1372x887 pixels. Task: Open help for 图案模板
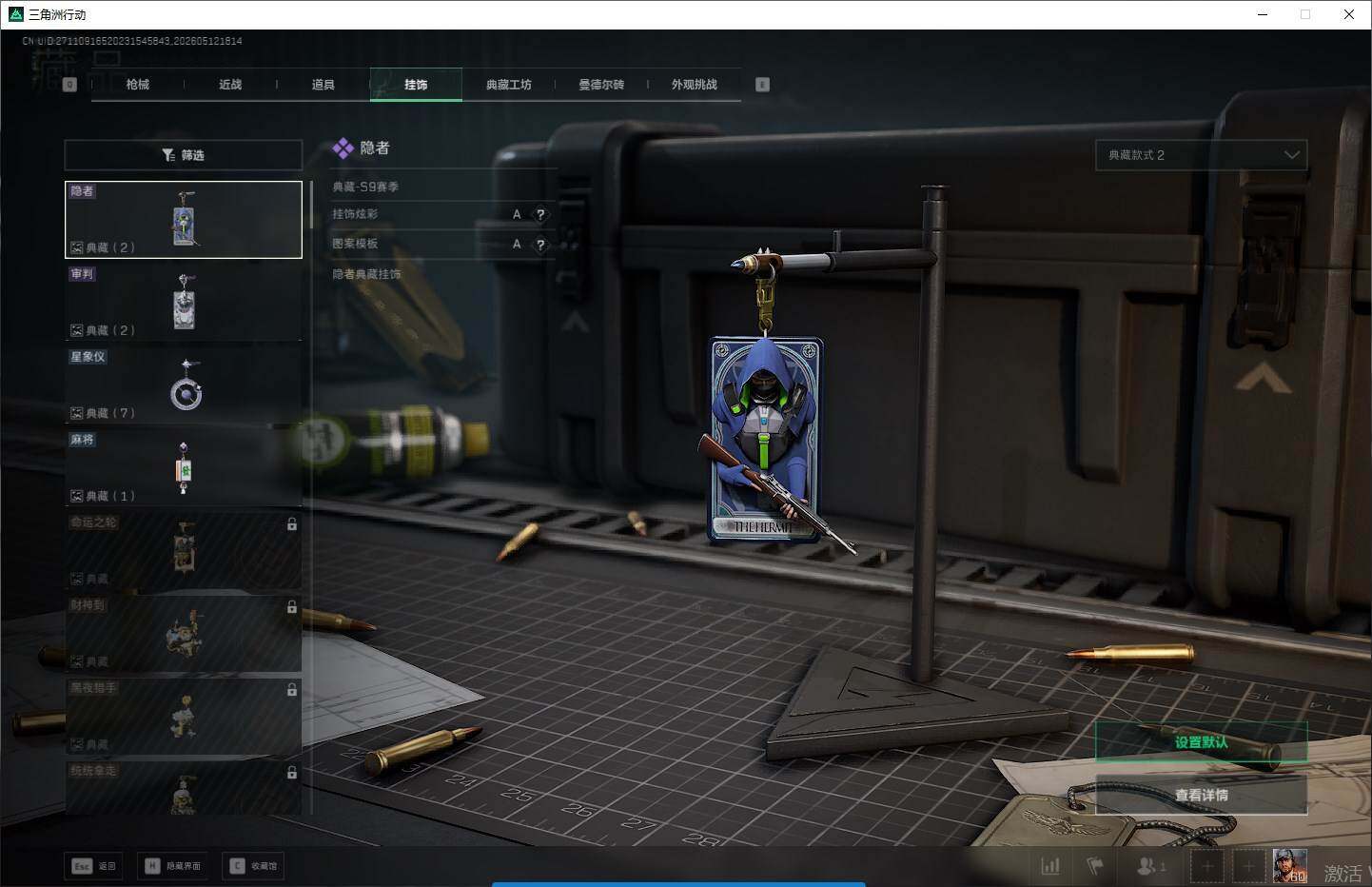click(x=540, y=245)
